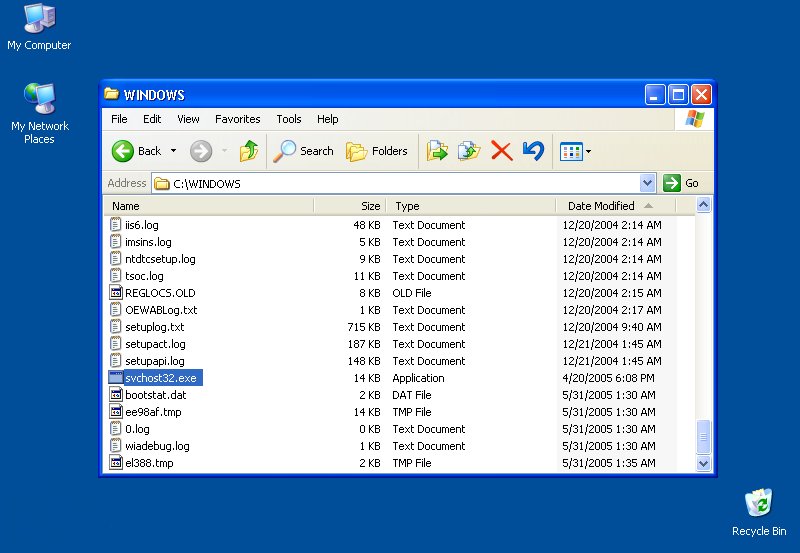The image size is (800, 553).
Task: Open the View menu
Action: click(188, 119)
